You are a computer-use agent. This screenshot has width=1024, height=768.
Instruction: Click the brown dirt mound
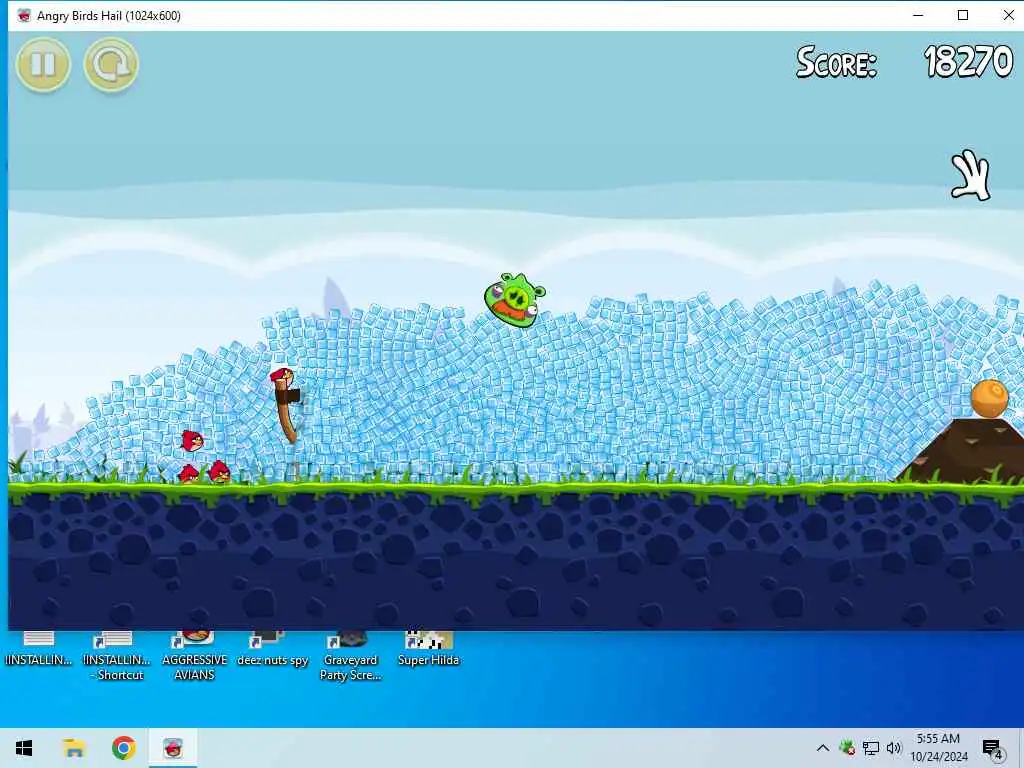960,452
